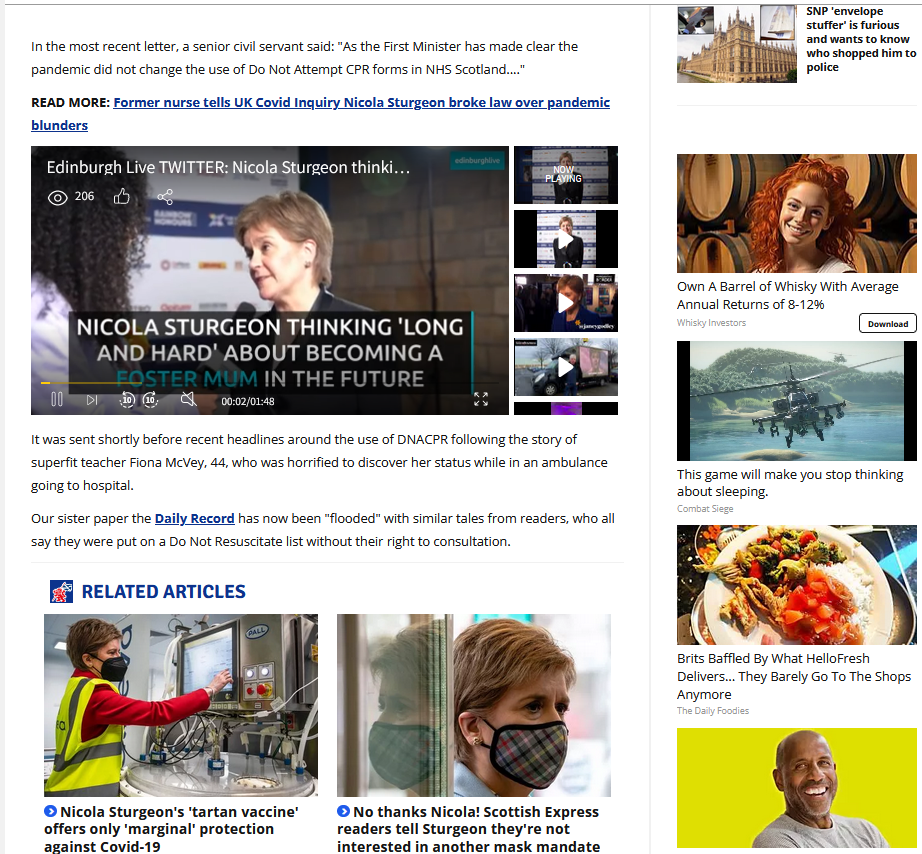The image size is (922, 854).
Task: Fast-forward the video 10 seconds
Action: tap(151, 401)
